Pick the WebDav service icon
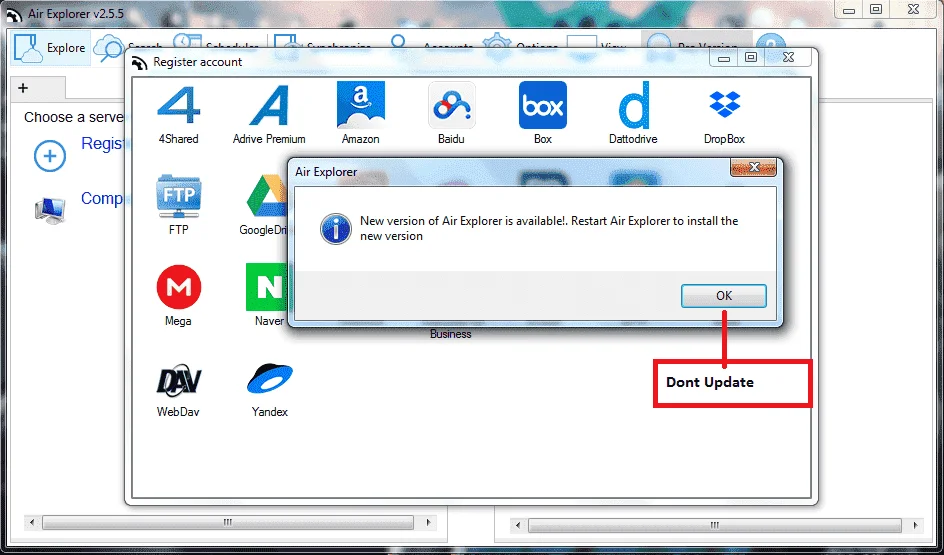This screenshot has width=944, height=555. tap(178, 379)
